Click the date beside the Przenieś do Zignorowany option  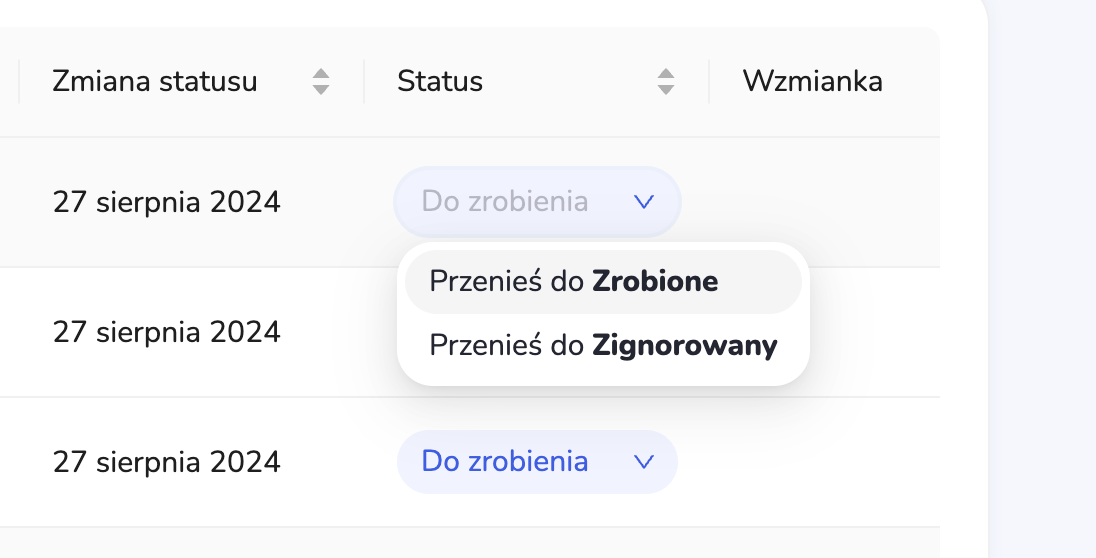point(167,332)
